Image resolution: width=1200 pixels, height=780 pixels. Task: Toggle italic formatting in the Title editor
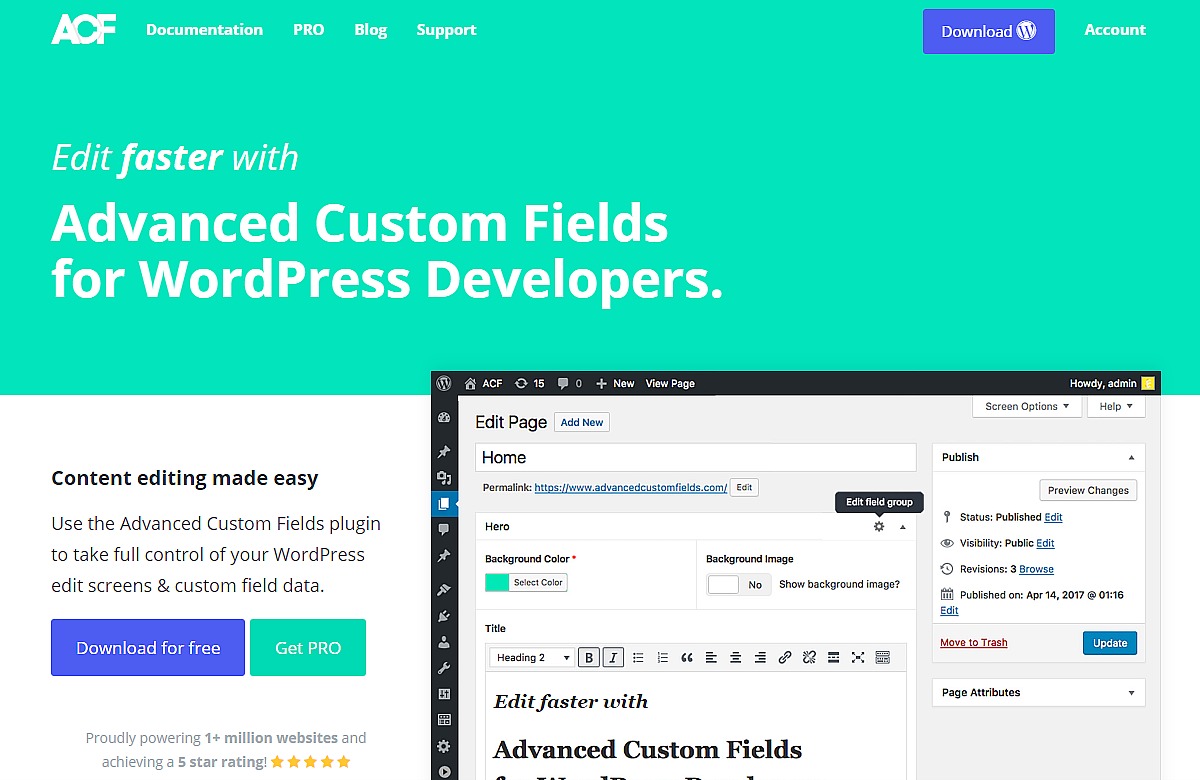click(x=613, y=657)
